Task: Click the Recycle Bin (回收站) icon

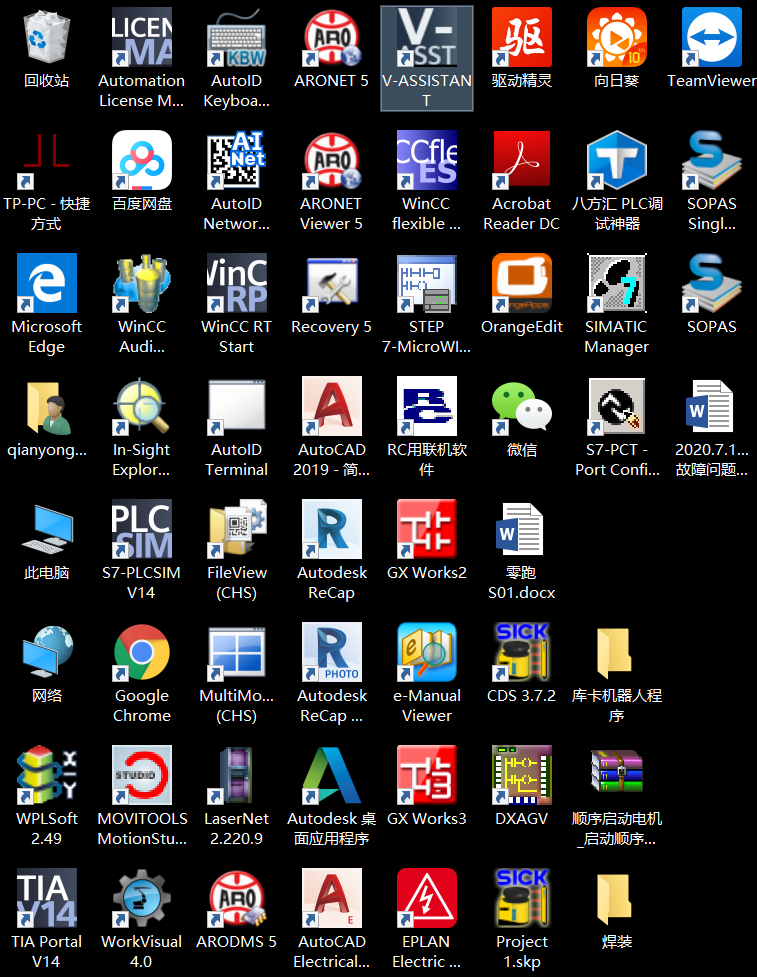Action: coord(46,38)
